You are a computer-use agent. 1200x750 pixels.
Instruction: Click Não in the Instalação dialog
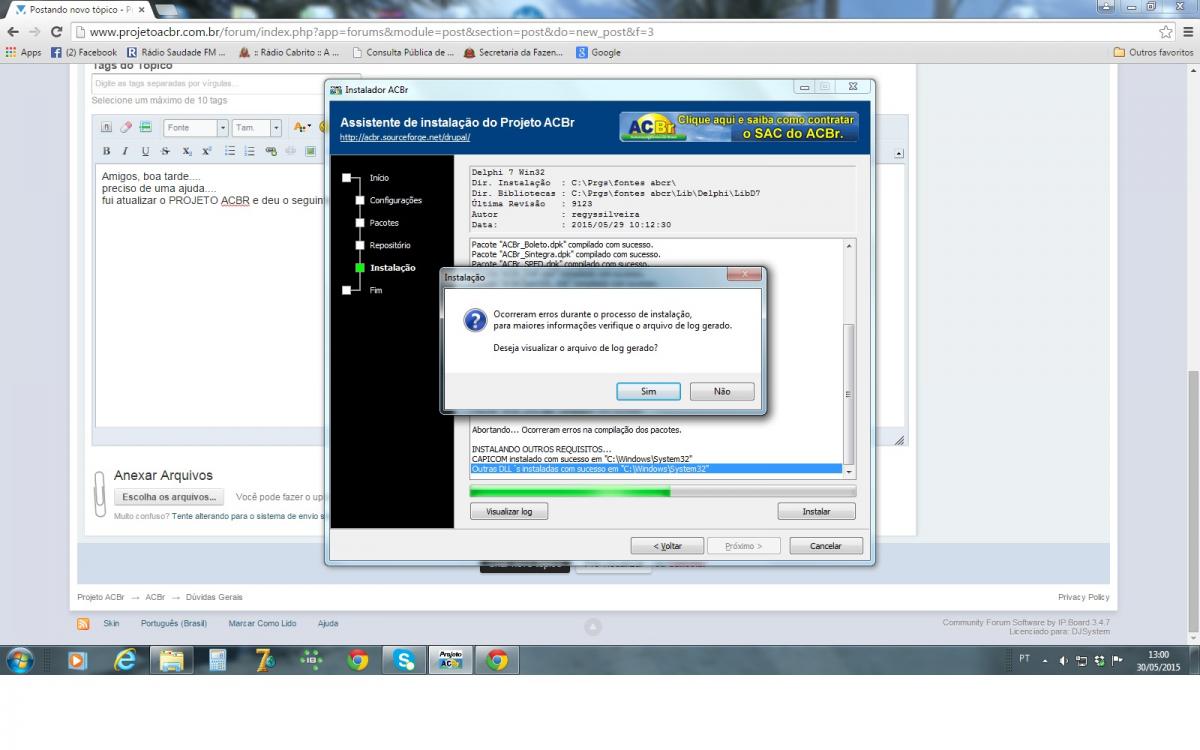[x=722, y=391]
